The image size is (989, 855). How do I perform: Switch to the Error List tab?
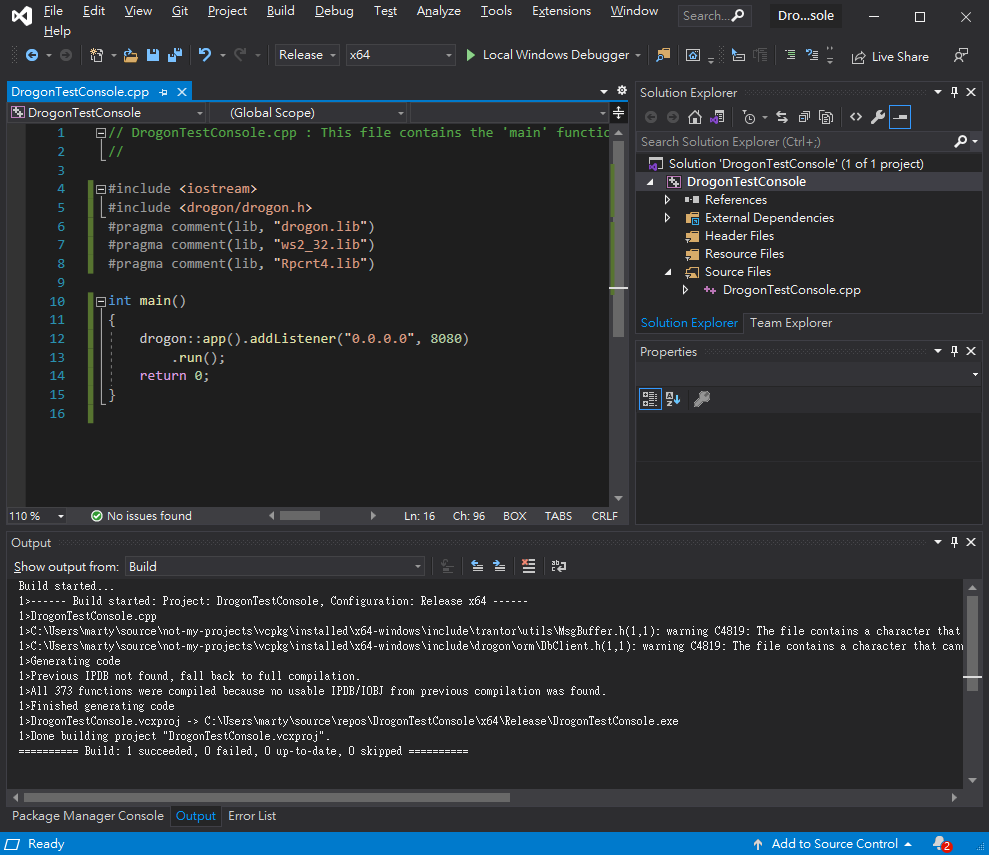[x=251, y=816]
